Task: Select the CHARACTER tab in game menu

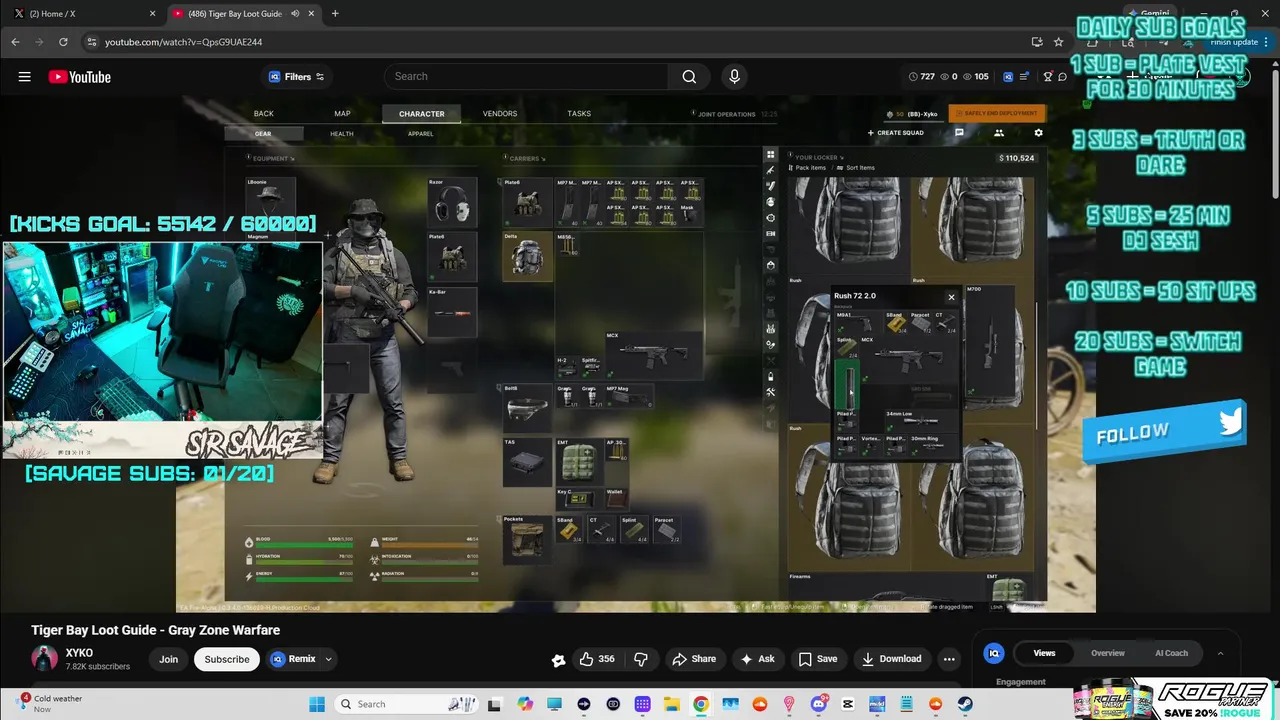Action: (422, 114)
